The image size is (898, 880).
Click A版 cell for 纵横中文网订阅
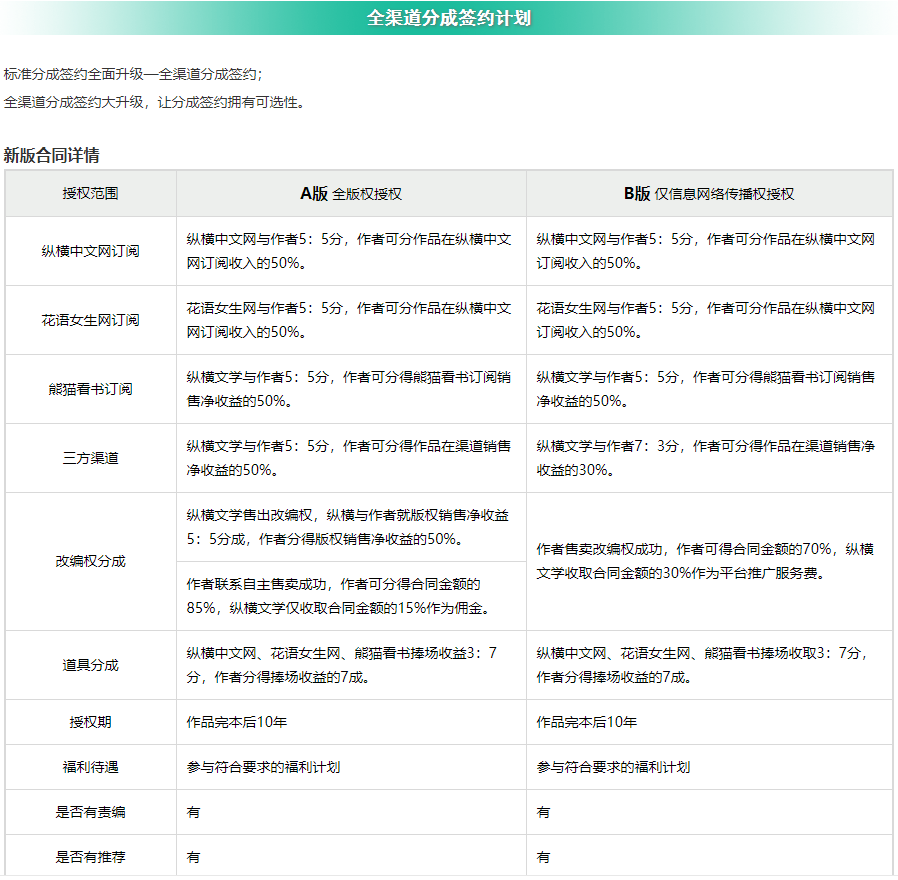(x=351, y=251)
